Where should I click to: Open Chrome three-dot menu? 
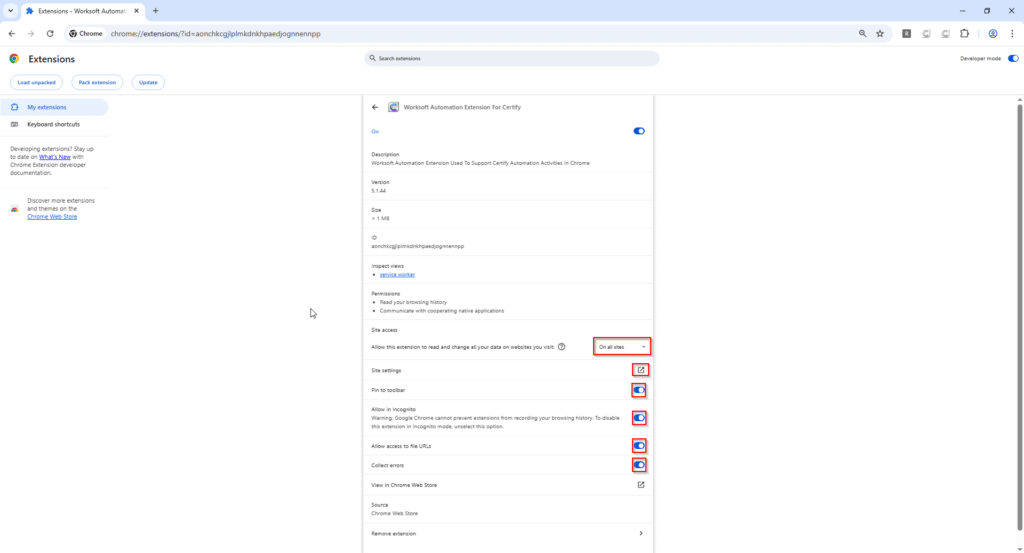[1012, 33]
